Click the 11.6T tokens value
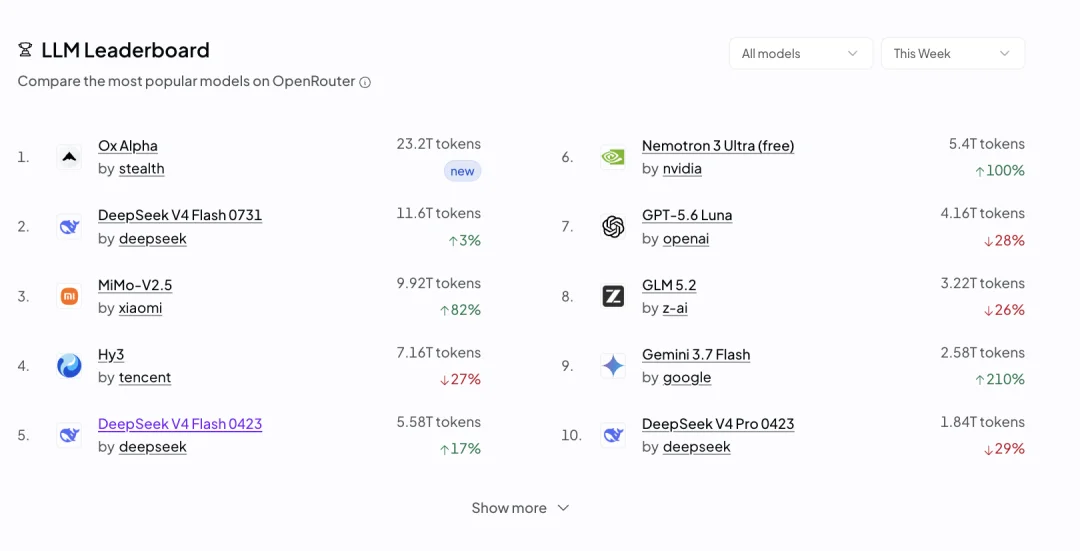 pyautogui.click(x=438, y=214)
